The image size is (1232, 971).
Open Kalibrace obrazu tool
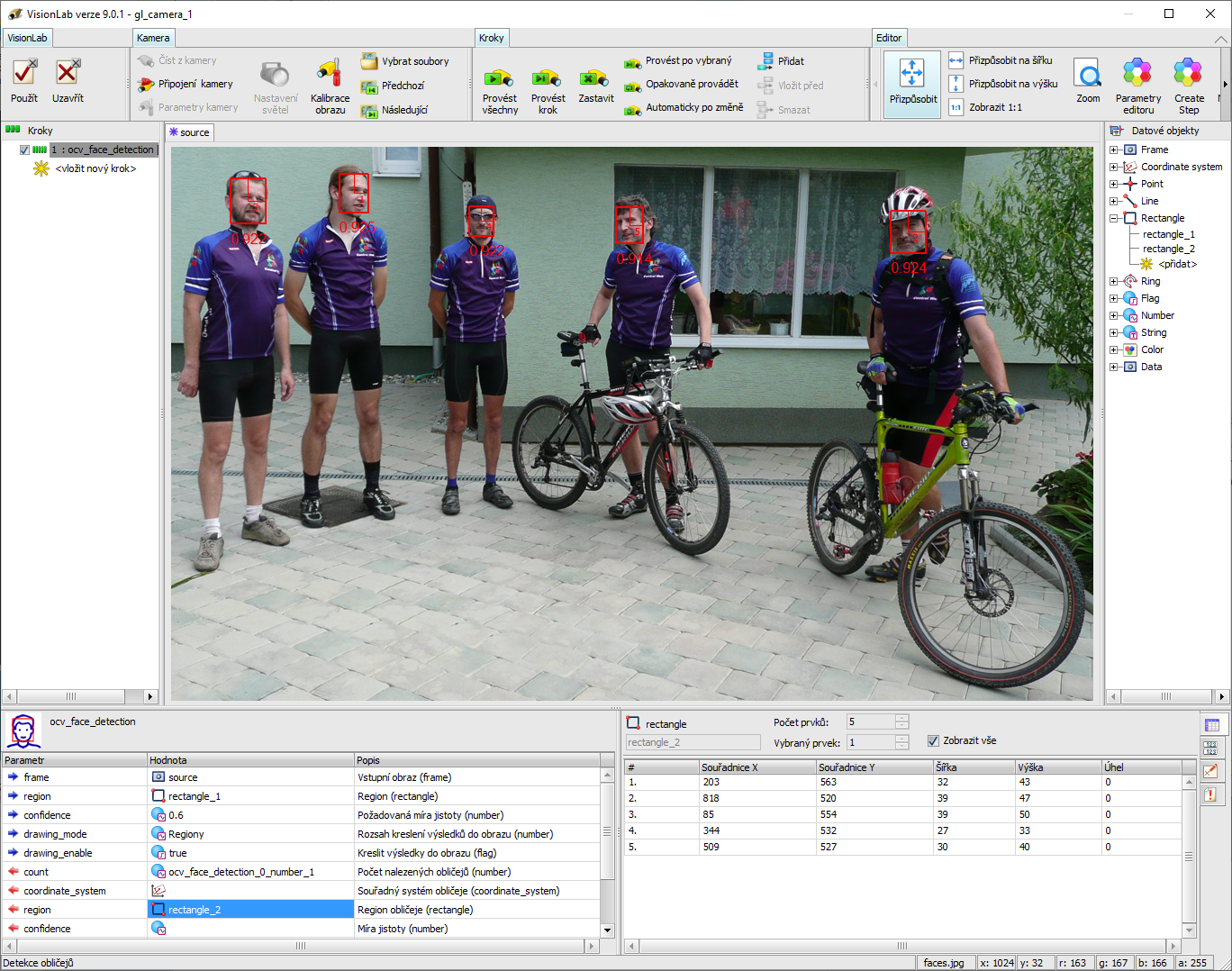click(x=330, y=74)
